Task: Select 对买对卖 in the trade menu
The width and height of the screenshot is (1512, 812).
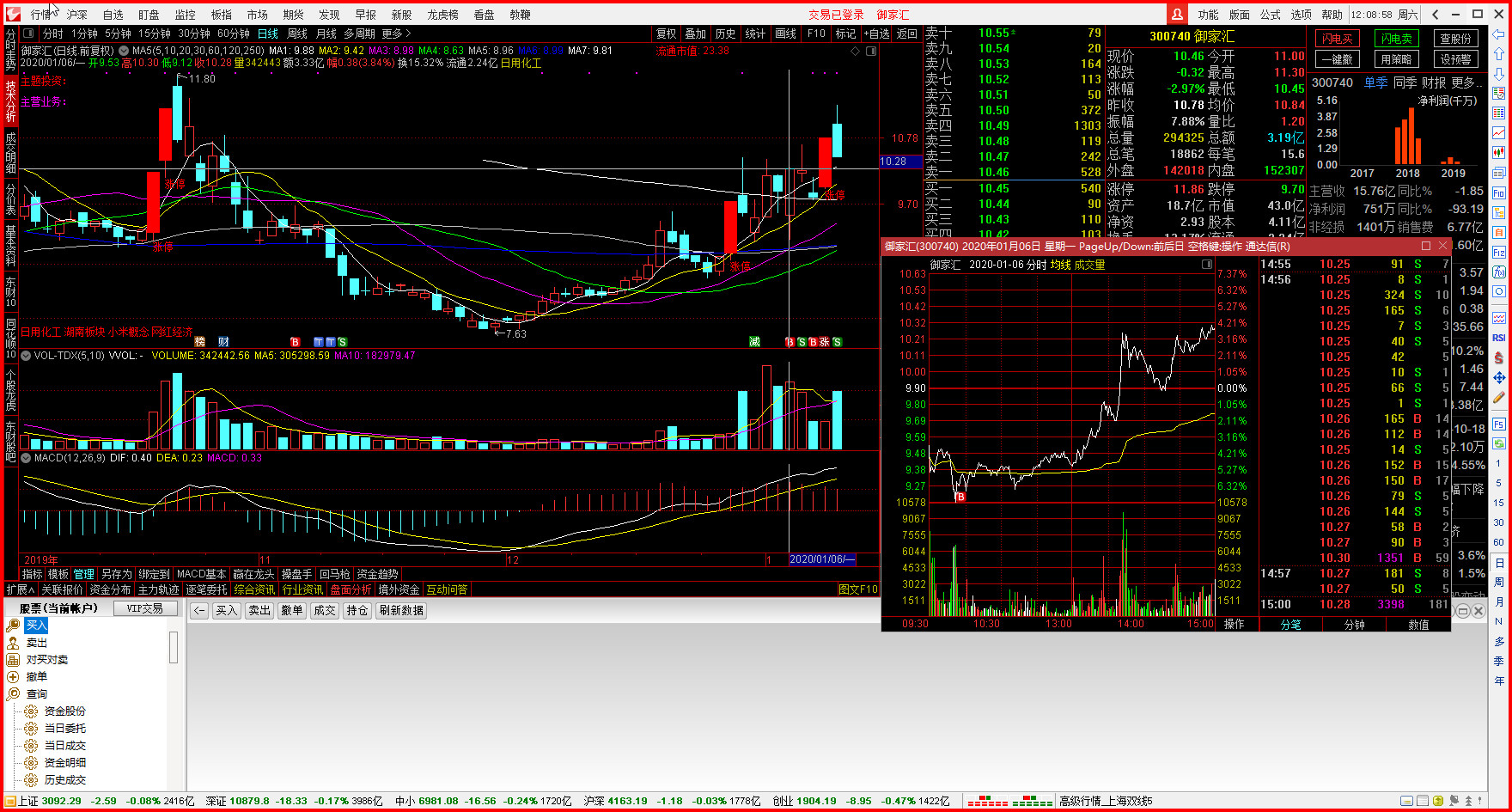Action: [47, 660]
